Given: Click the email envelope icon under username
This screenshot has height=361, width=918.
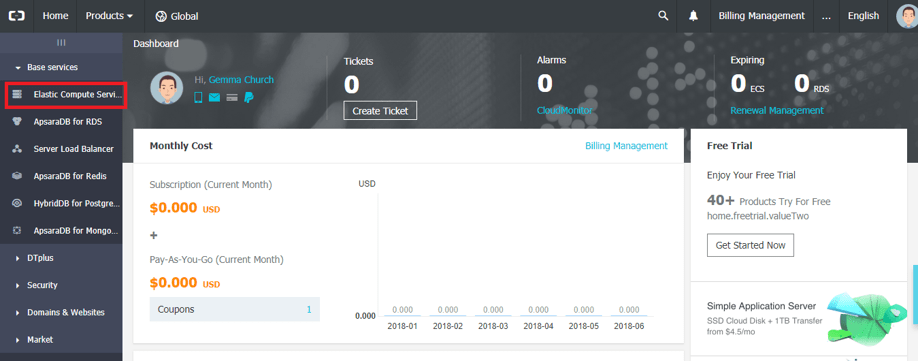Looking at the screenshot, I should tap(214, 98).
